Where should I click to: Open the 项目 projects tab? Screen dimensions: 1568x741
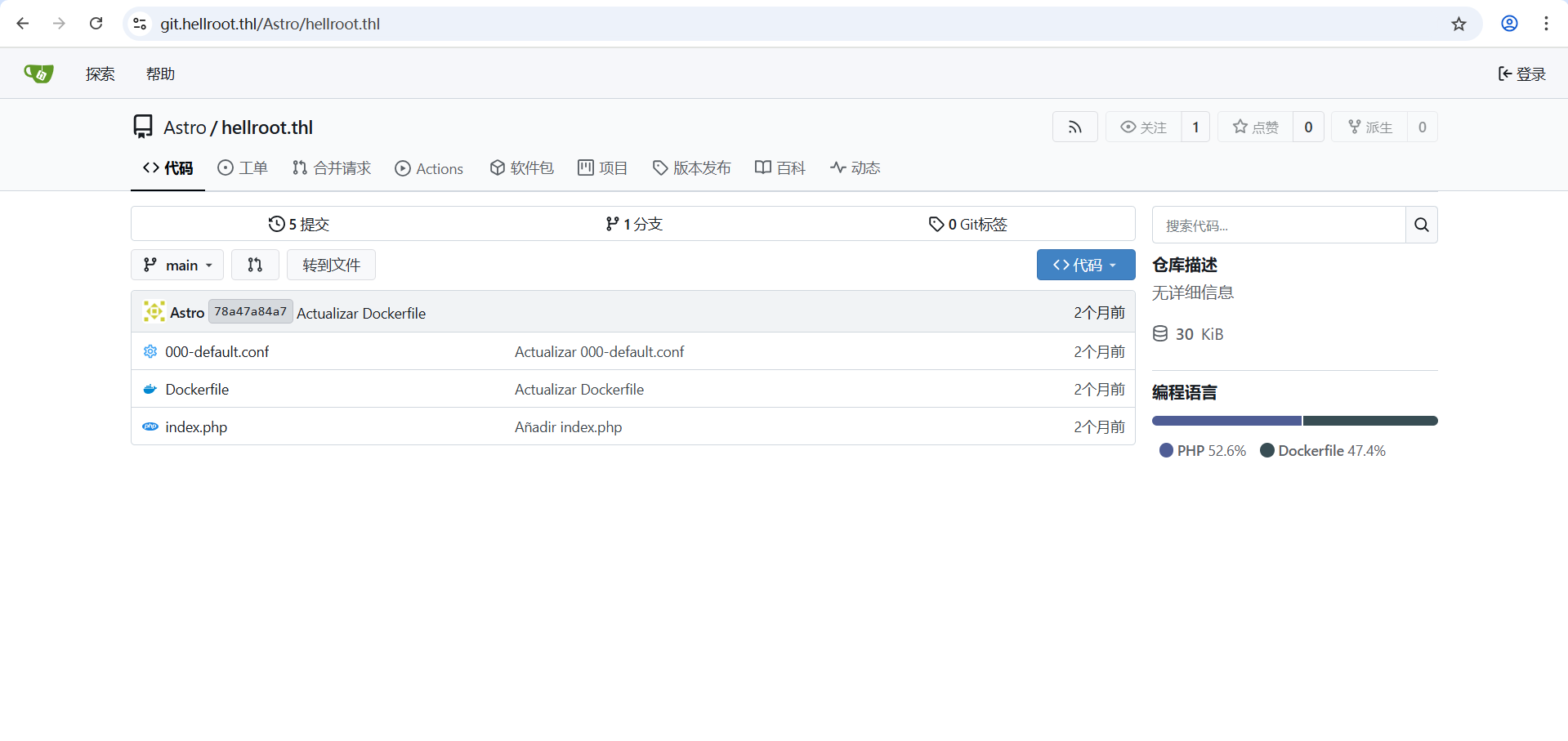603,168
